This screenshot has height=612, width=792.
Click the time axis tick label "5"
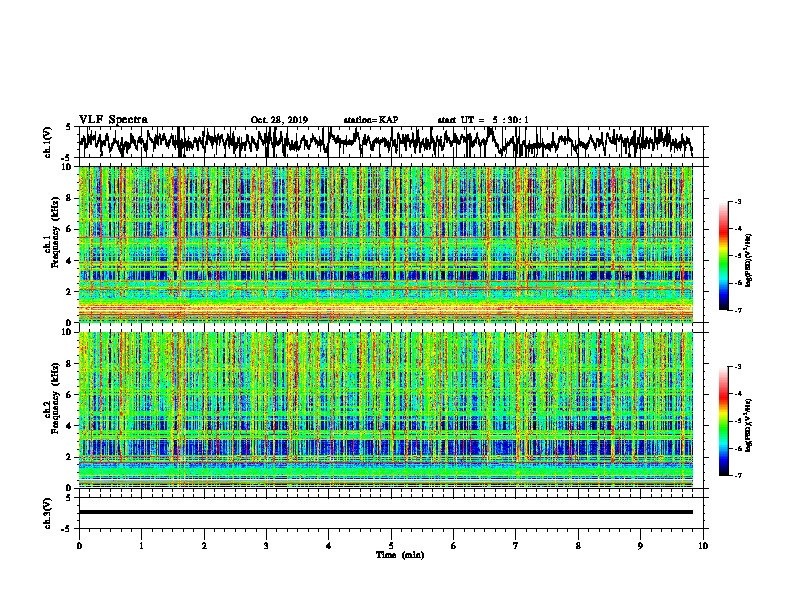[x=391, y=546]
